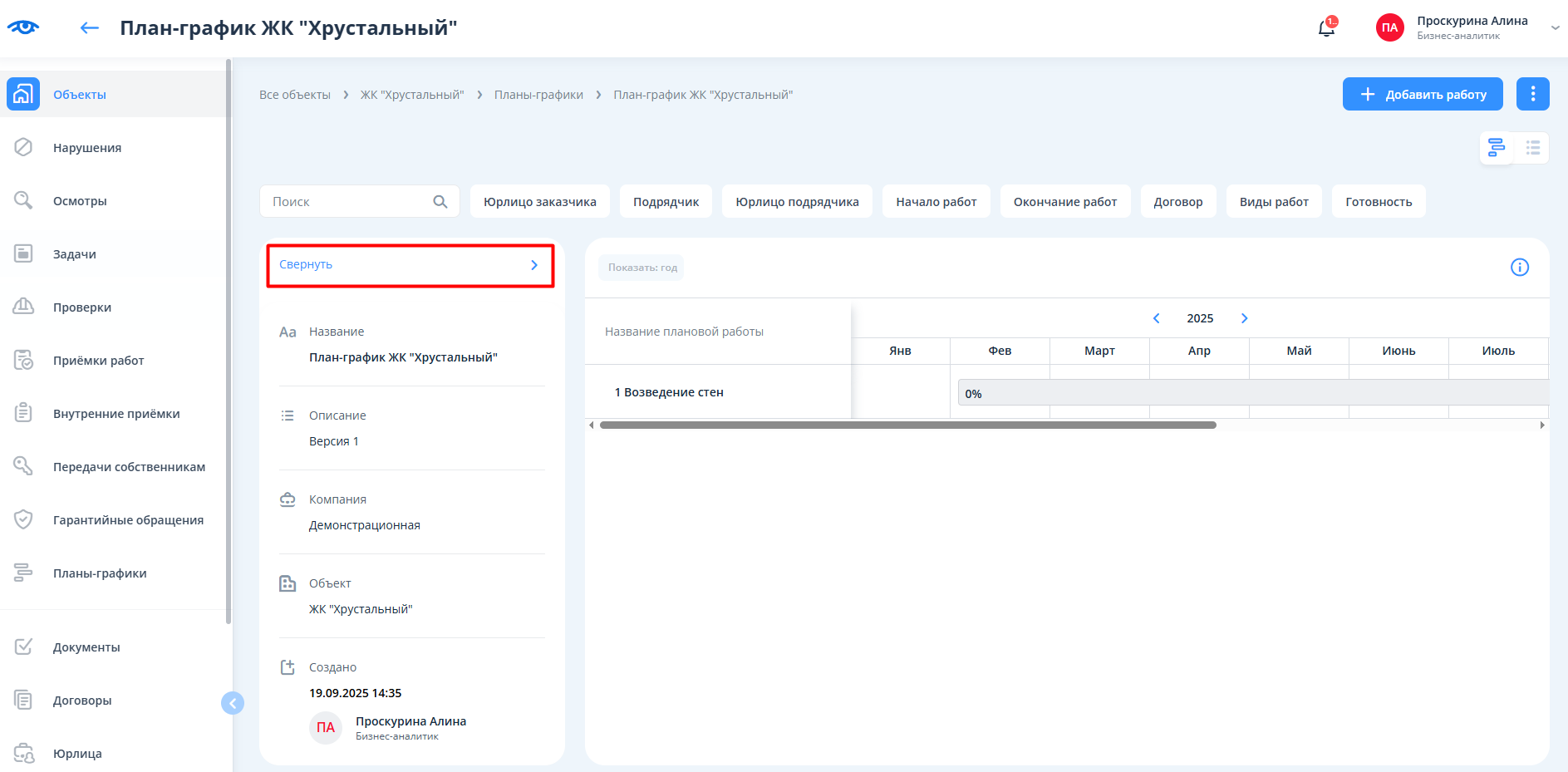Click the back arrow beside page title
1568x772 pixels.
89,28
